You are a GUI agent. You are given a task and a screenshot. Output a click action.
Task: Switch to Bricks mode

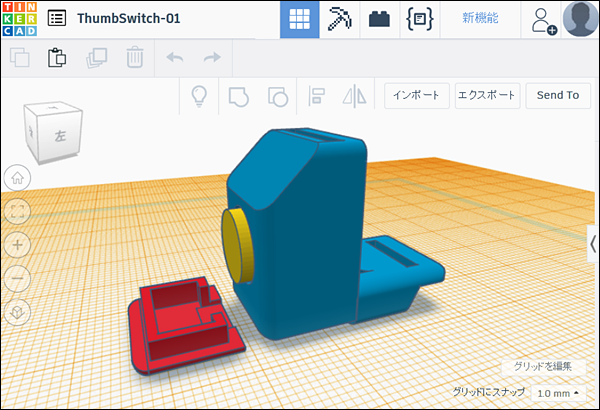click(x=379, y=19)
